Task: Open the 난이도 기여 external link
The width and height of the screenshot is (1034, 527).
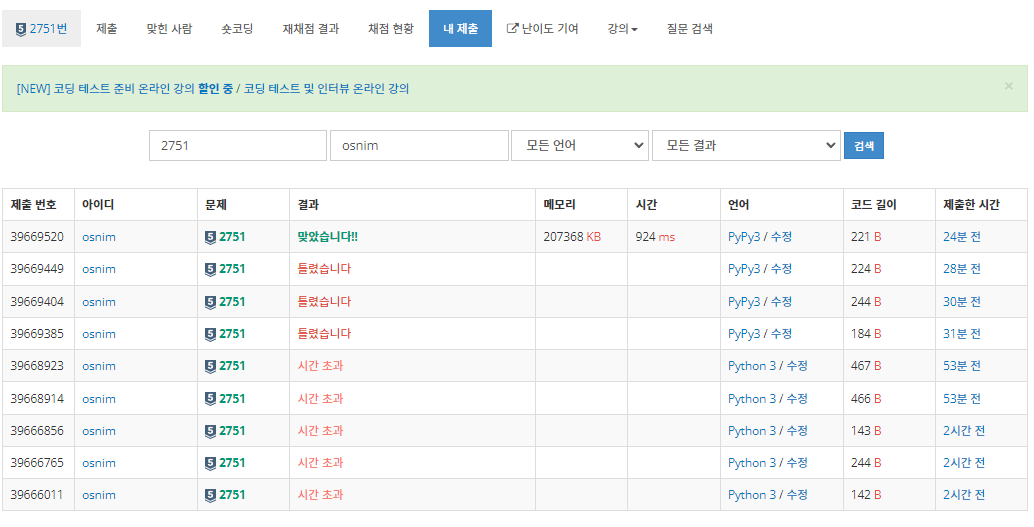Action: 542,28
